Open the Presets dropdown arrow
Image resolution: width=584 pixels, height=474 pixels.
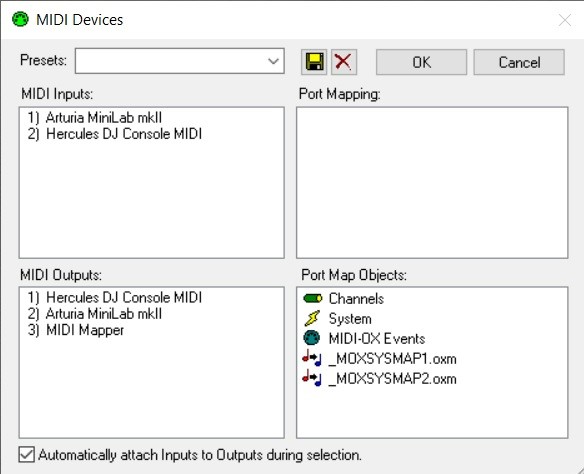273,61
